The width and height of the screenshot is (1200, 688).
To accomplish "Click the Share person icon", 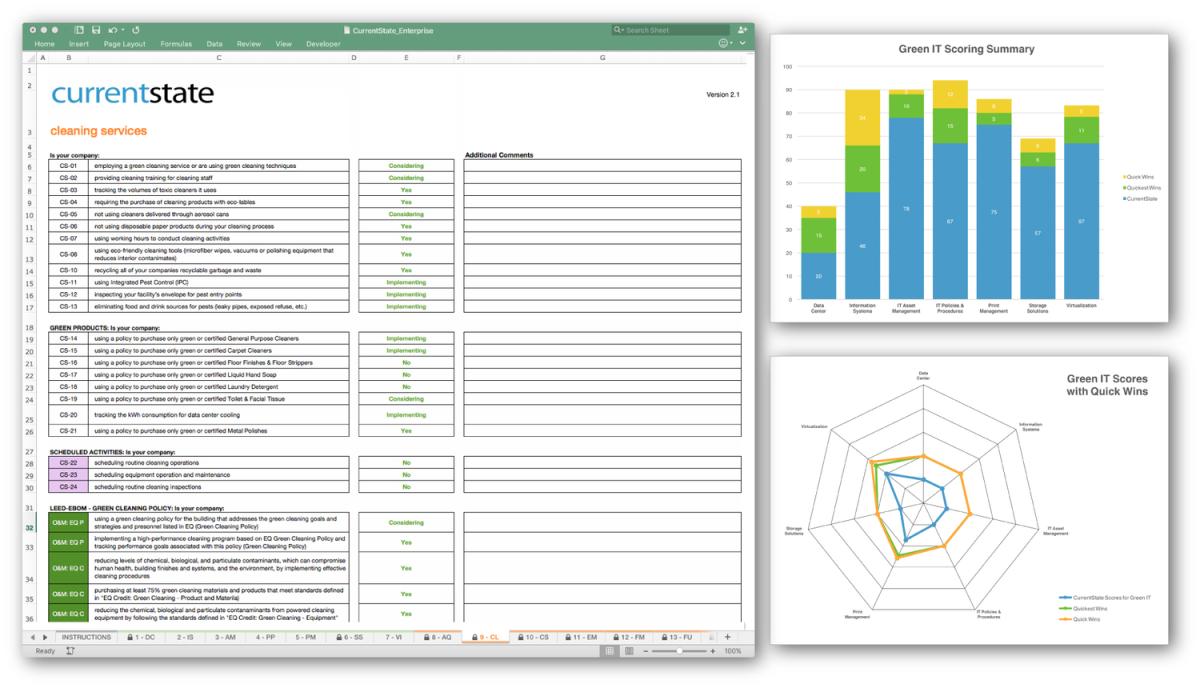I will 742,31.
